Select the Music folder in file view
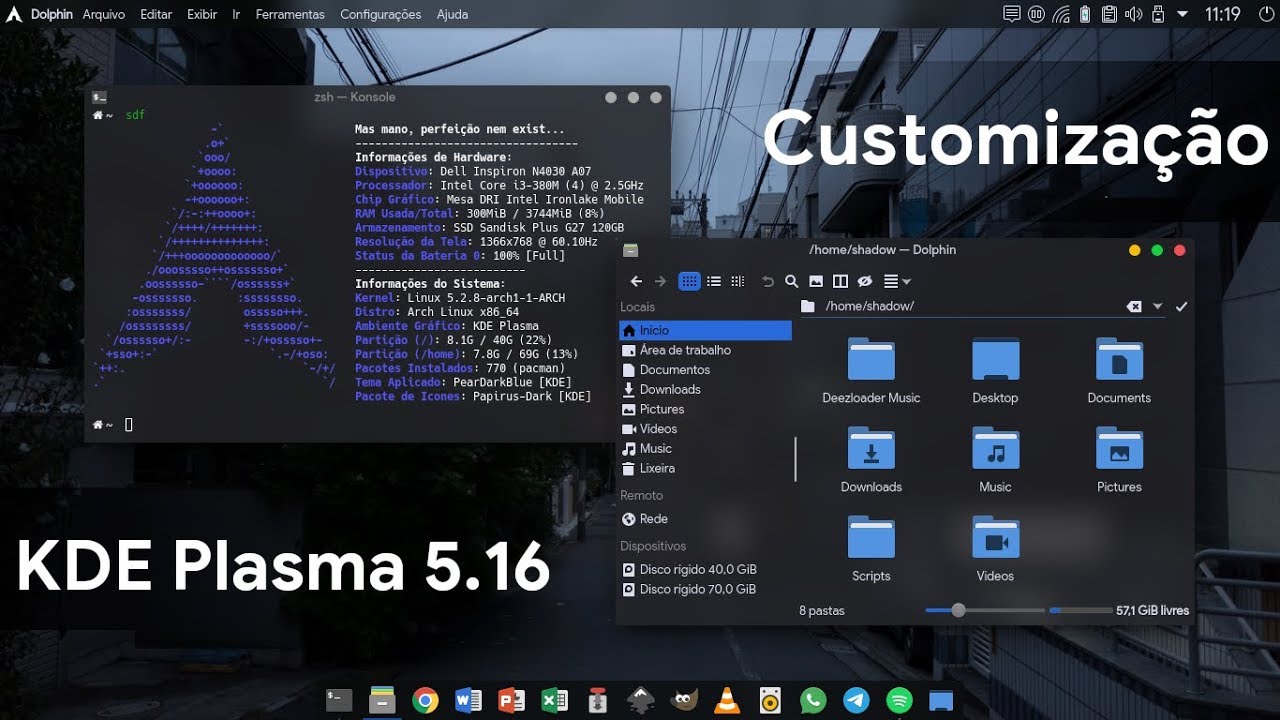Screen dimensions: 1280x720 tap(995, 459)
